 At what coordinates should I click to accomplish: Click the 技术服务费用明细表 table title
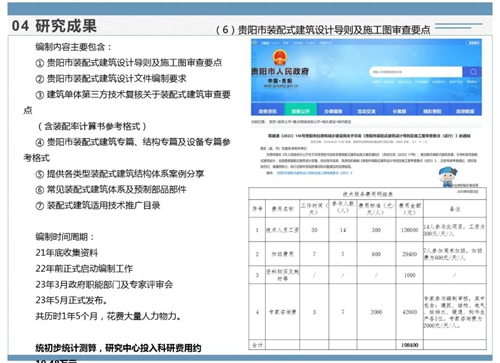pos(368,194)
